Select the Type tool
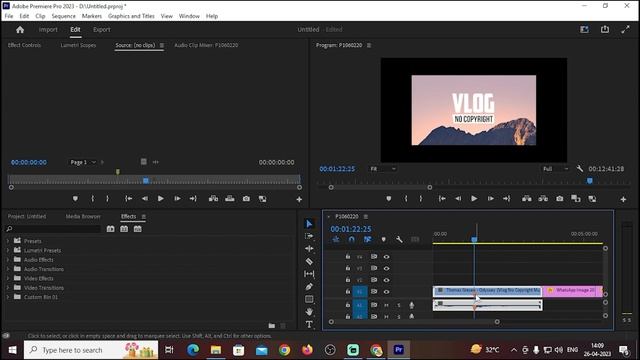The image size is (640, 360). point(309,324)
